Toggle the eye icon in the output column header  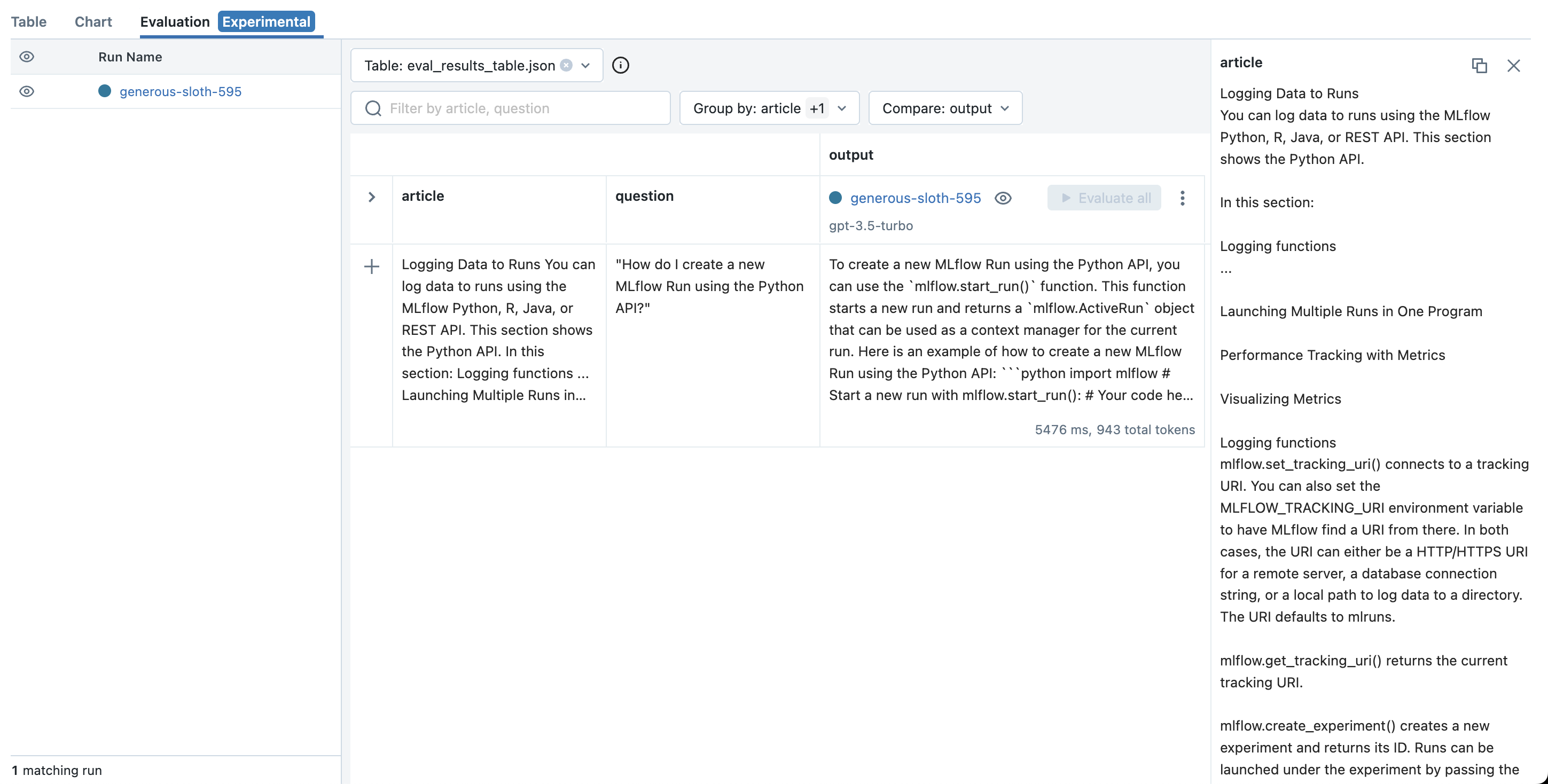click(1003, 198)
